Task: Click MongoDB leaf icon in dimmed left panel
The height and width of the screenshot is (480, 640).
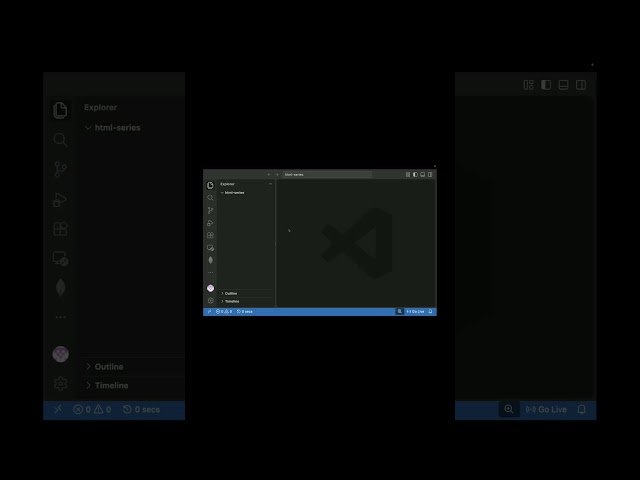Action: 60,287
